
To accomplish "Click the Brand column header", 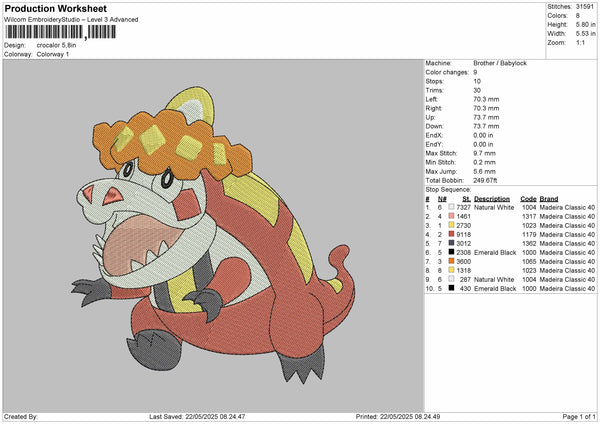I will (x=549, y=199).
